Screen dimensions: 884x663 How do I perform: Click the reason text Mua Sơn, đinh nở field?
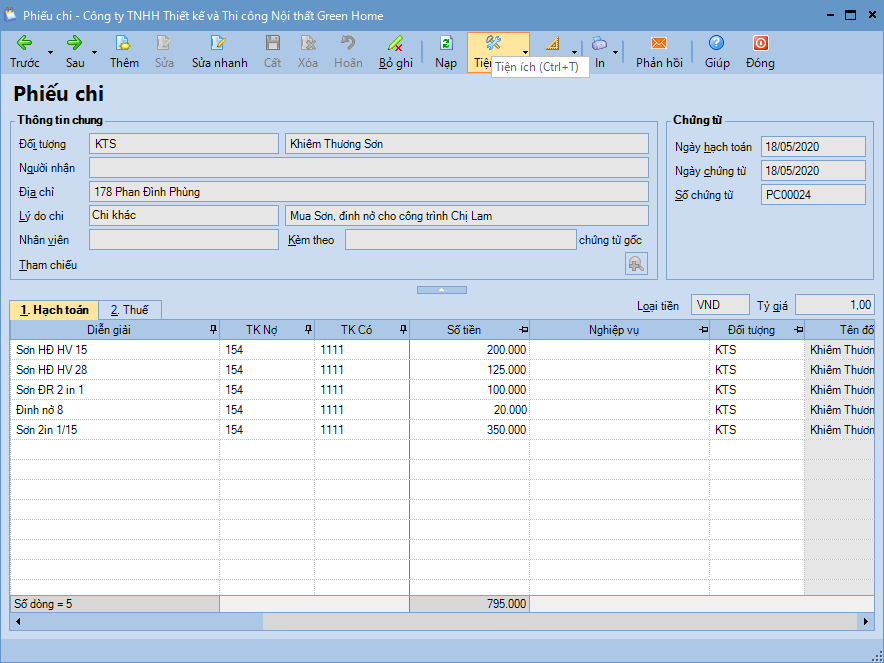pyautogui.click(x=467, y=215)
